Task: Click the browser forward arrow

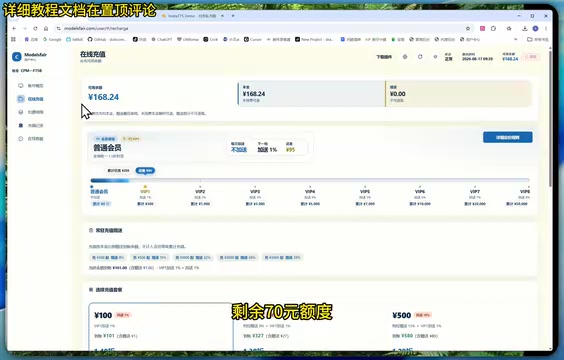Action: [24, 28]
